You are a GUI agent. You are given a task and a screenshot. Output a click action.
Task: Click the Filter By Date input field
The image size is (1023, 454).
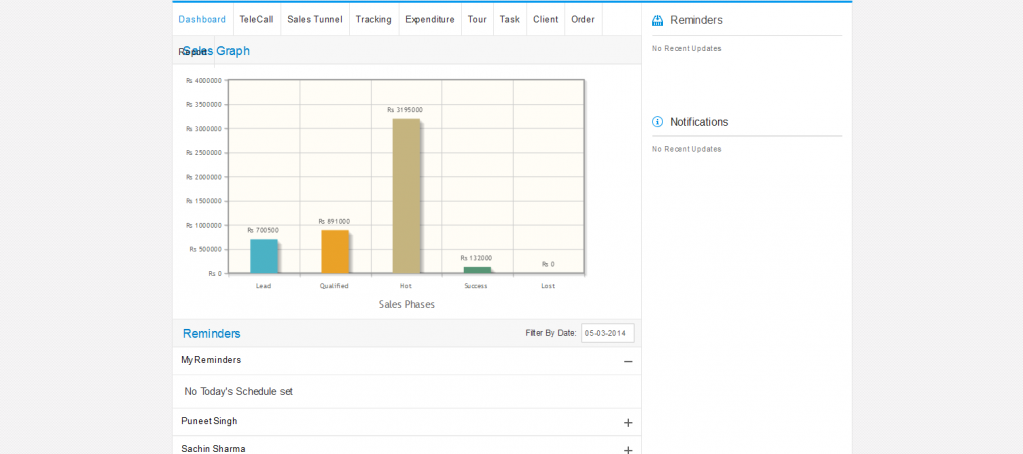[x=607, y=333]
